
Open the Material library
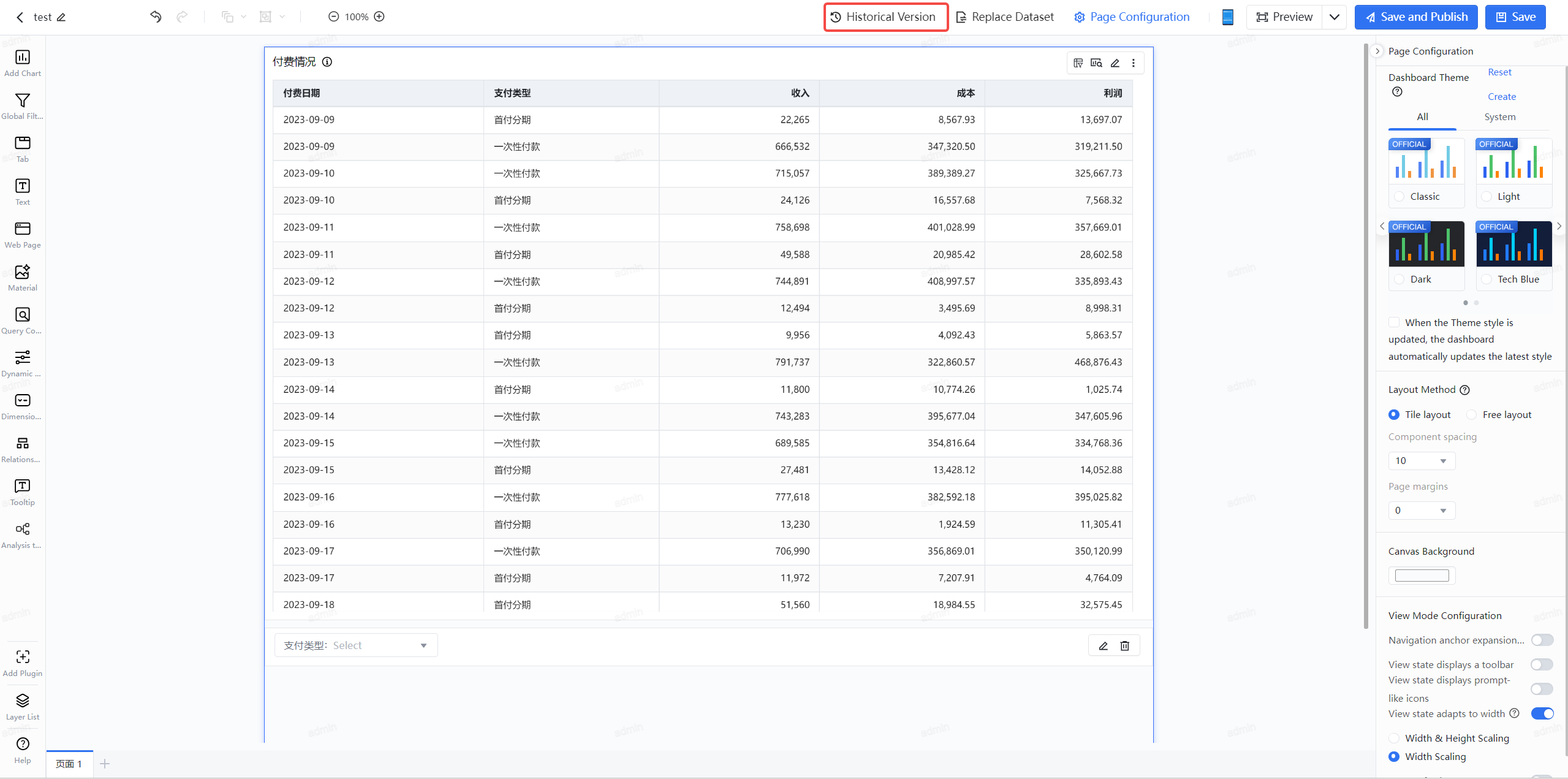coord(23,278)
